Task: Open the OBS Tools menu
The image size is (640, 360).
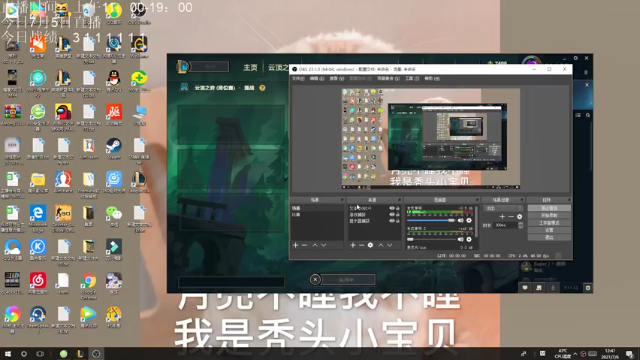Action: (411, 78)
